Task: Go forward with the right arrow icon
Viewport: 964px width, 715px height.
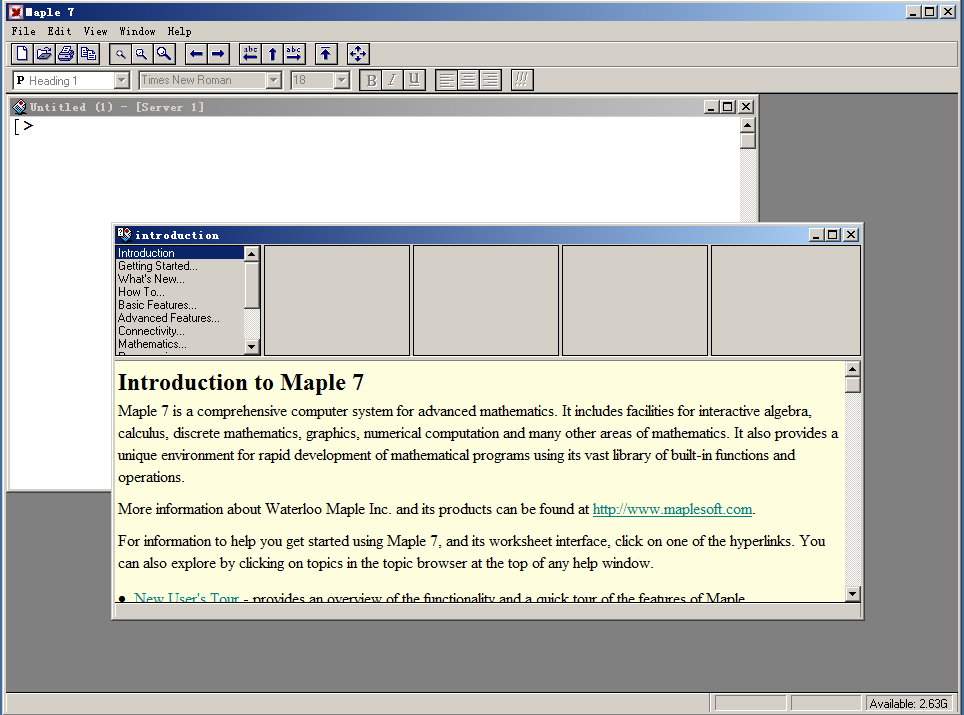Action: [218, 54]
